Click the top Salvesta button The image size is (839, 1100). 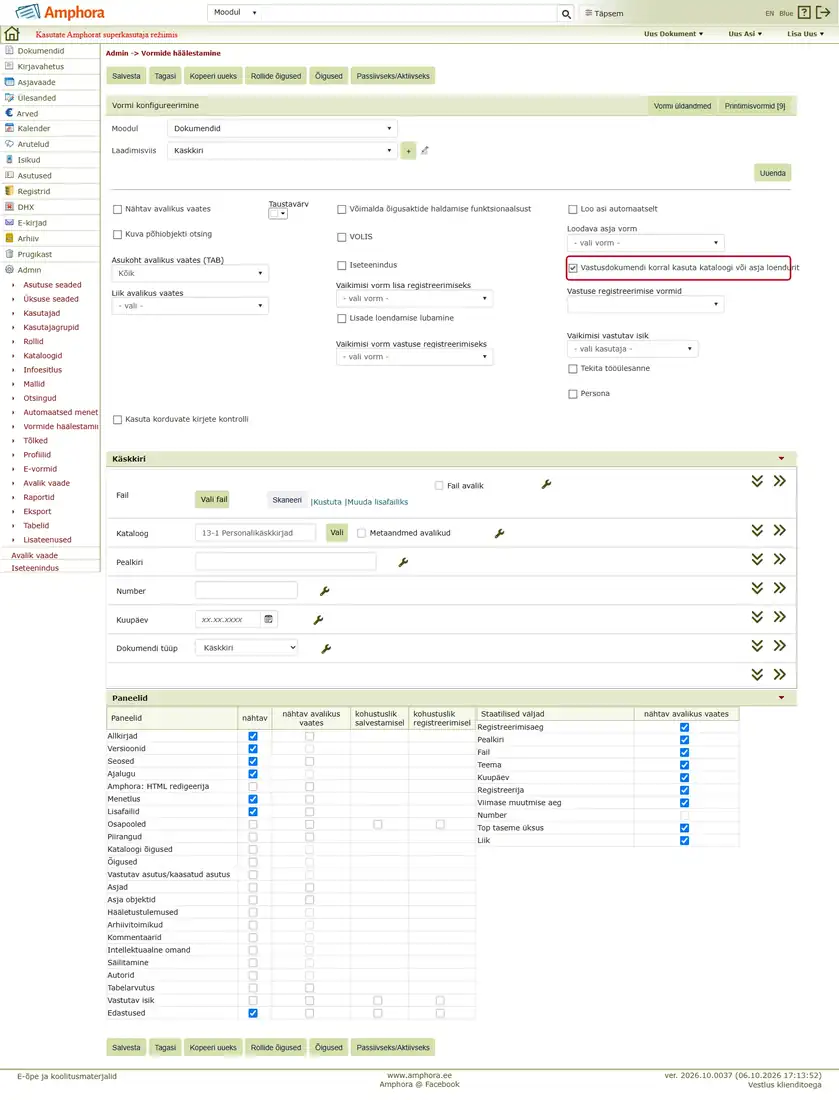tap(126, 76)
